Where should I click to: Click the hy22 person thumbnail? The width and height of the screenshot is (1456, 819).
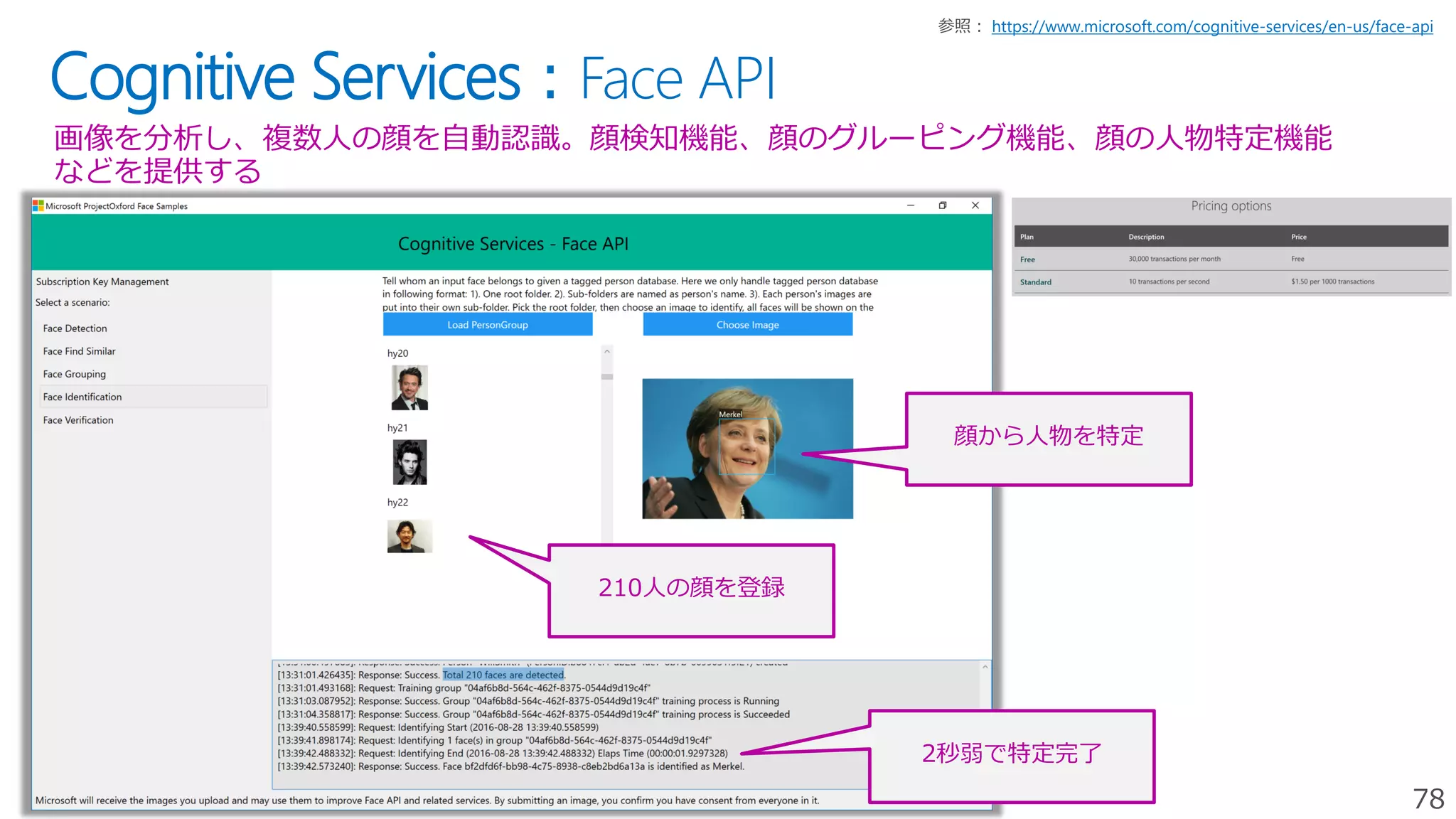(409, 536)
